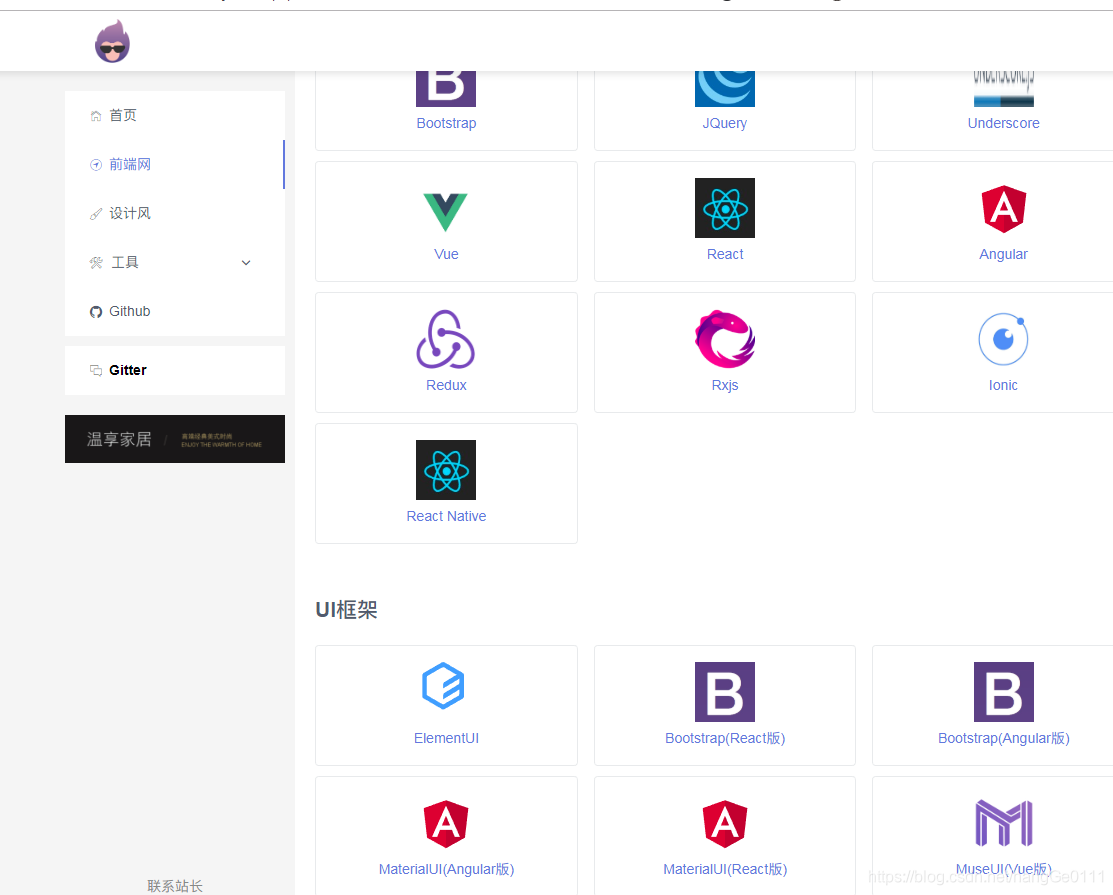Open the MaterialUI(React版) text link
Viewport: 1113px width, 895px height.
click(725, 869)
